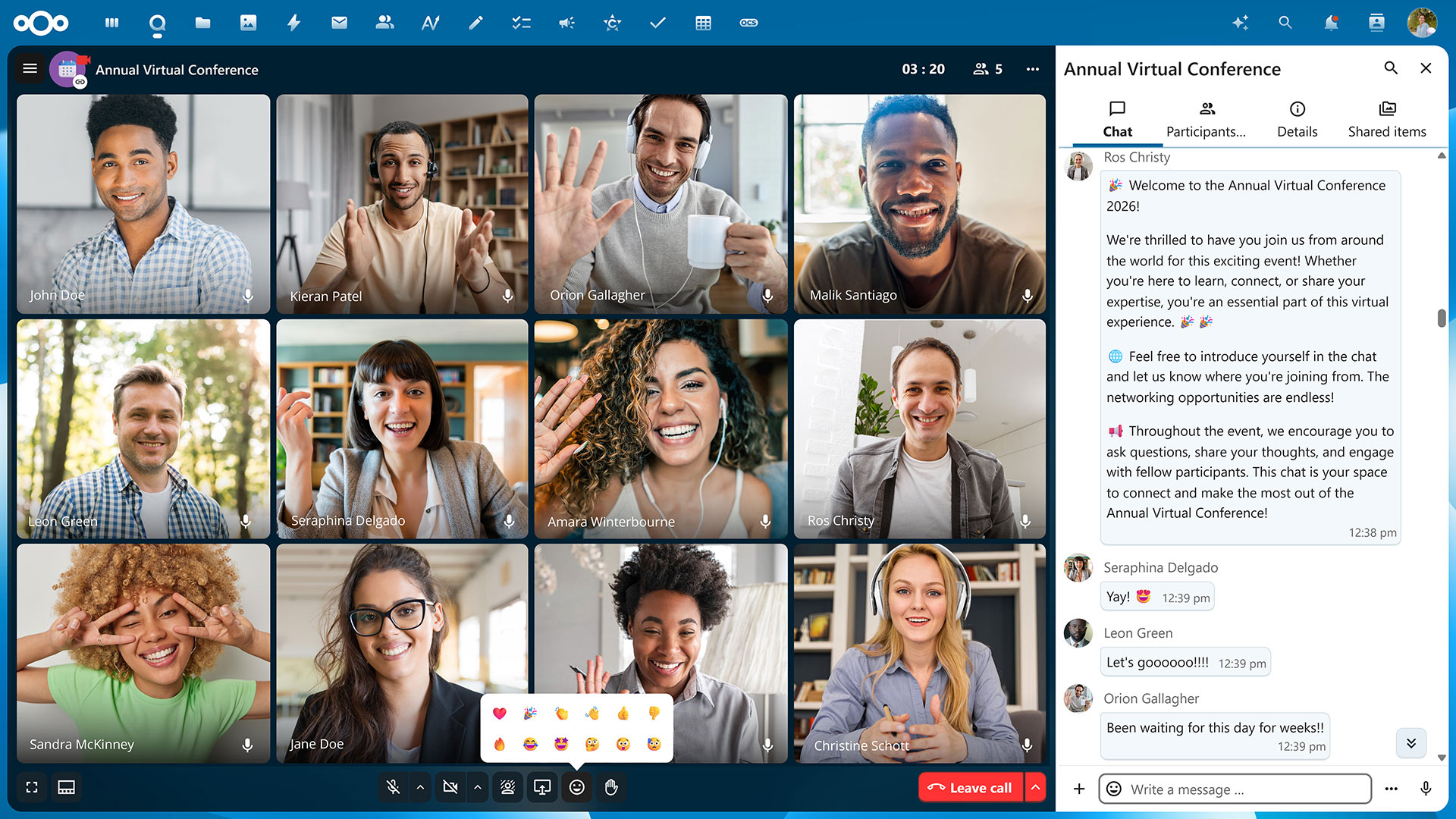The image size is (1456, 819).
Task: Unmute your microphone
Action: point(394,787)
